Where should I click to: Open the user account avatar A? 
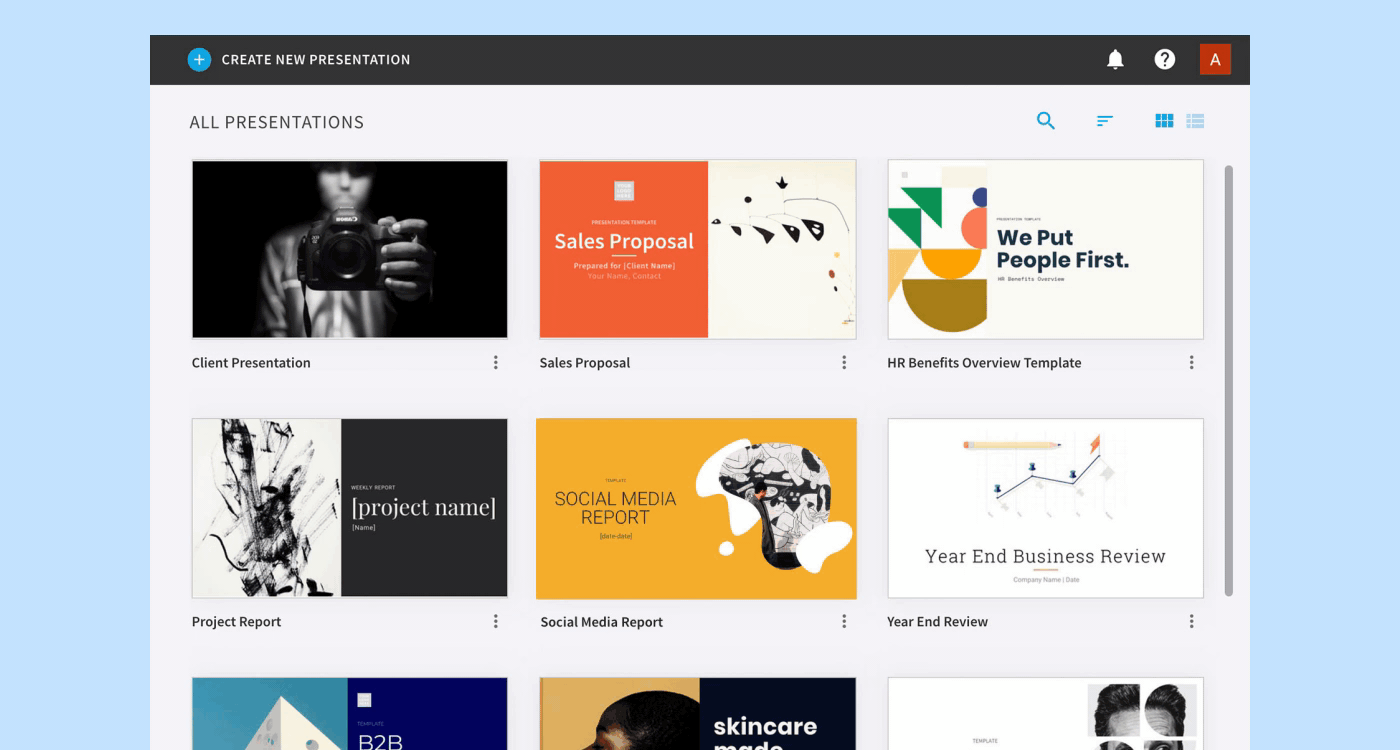[1215, 60]
